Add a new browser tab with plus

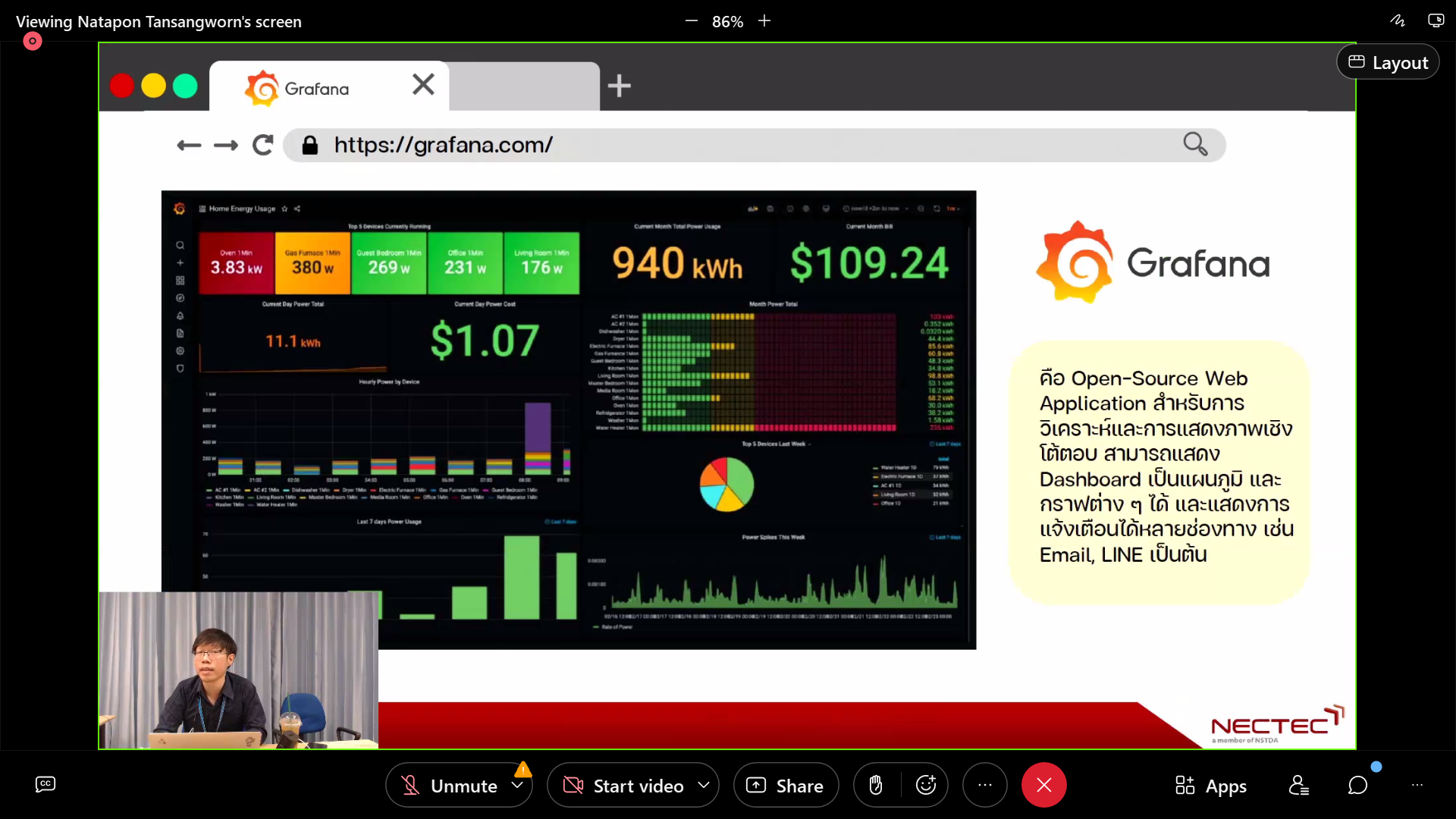point(619,86)
